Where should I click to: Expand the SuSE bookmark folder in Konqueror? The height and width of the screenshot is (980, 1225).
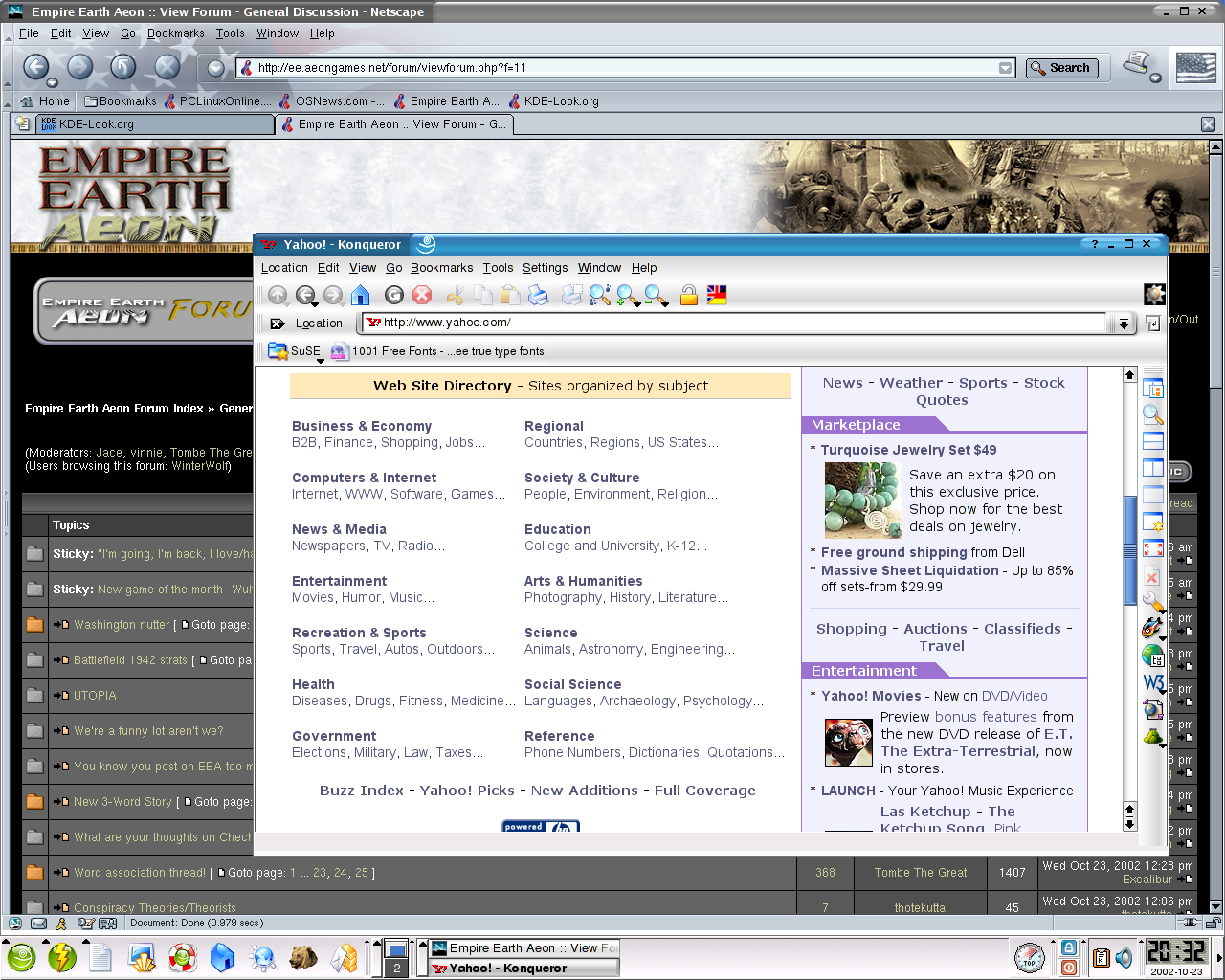(295, 351)
